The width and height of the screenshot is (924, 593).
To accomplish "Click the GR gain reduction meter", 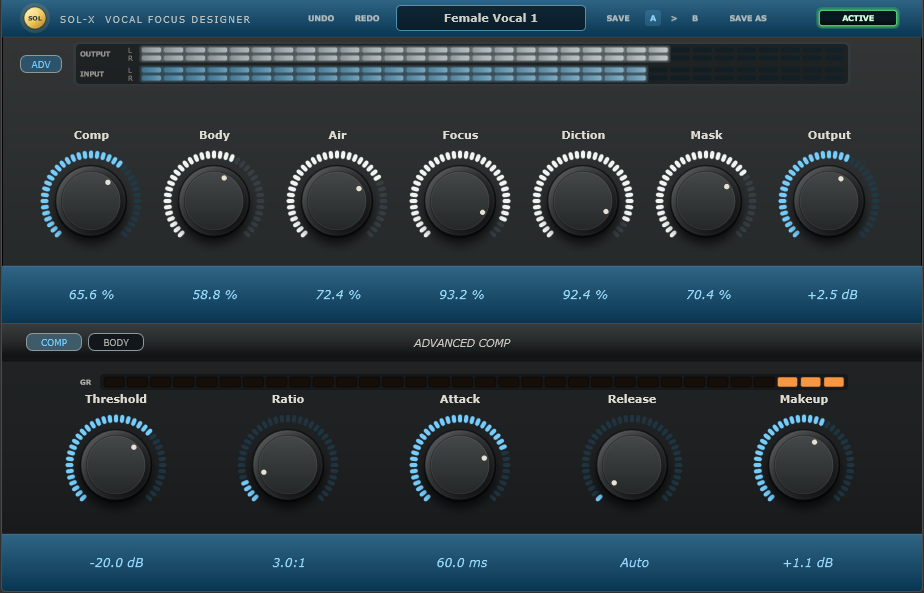I will pyautogui.click(x=474, y=382).
